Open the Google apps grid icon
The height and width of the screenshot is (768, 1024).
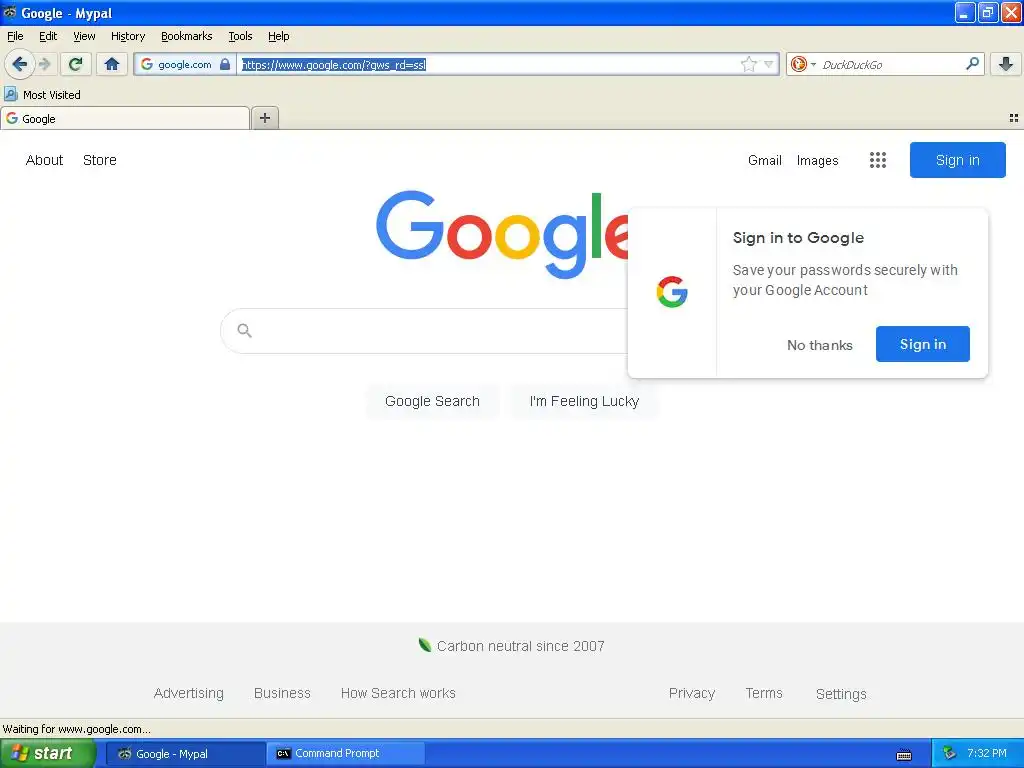click(x=878, y=160)
